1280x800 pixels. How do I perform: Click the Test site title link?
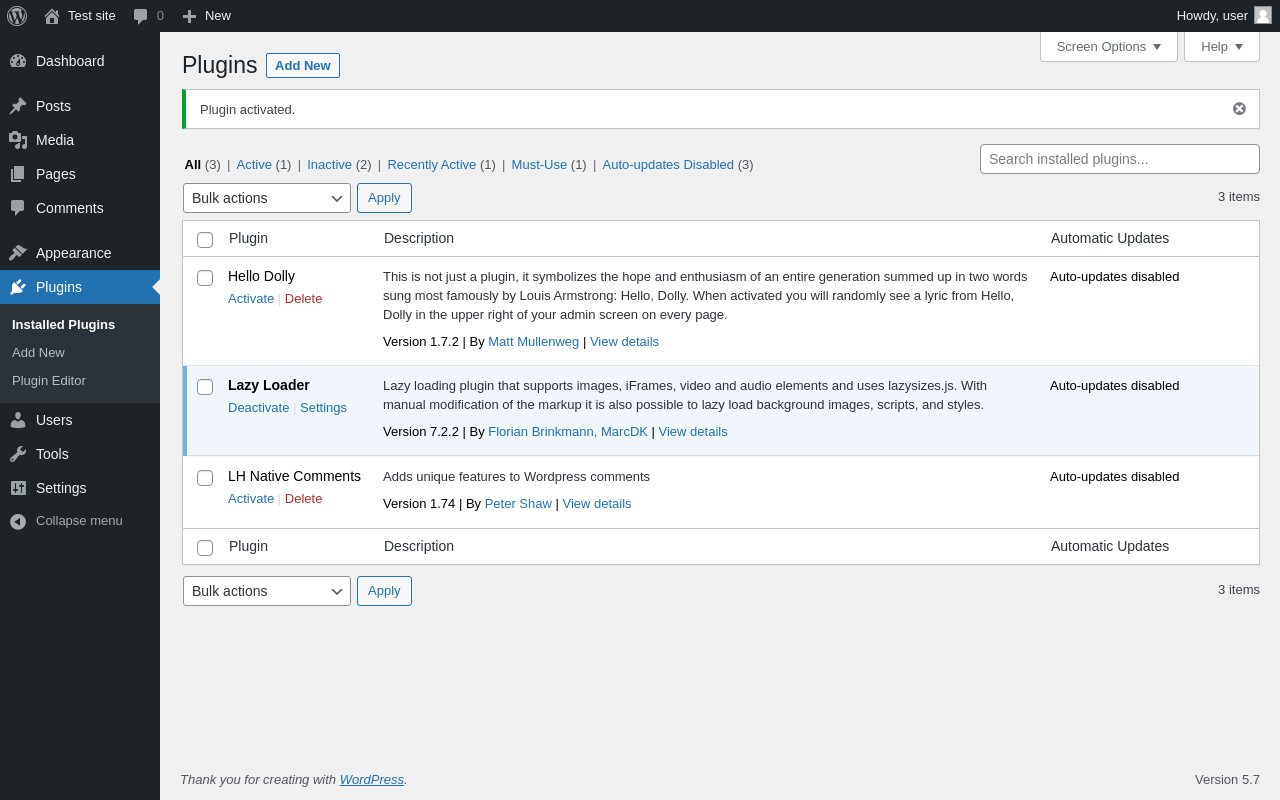[92, 16]
